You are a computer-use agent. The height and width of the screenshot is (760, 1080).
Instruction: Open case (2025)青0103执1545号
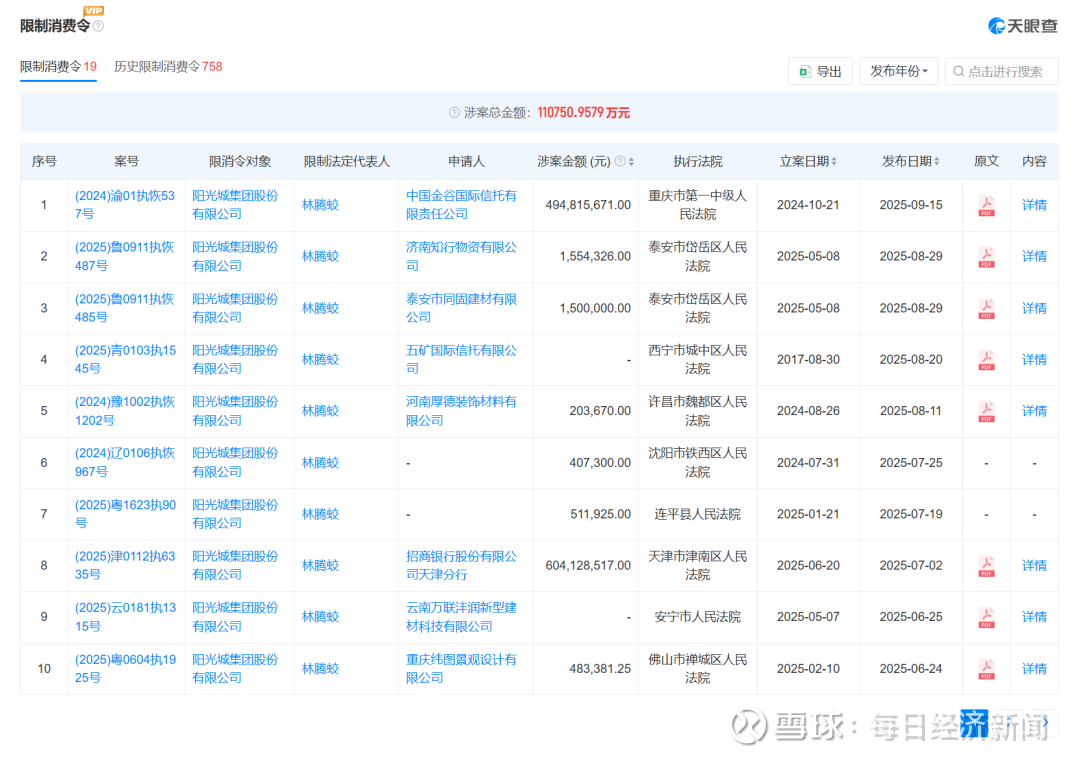(125, 360)
